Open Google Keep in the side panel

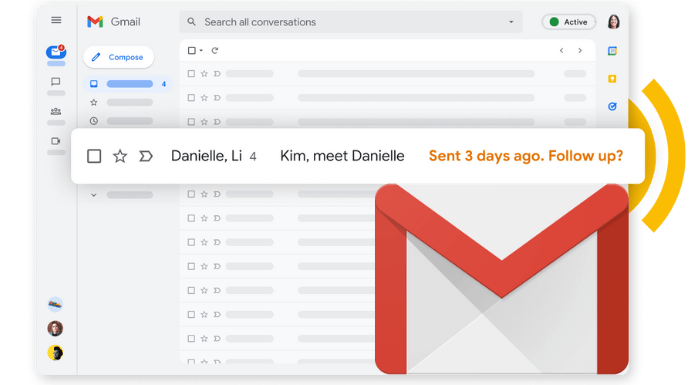tap(612, 79)
